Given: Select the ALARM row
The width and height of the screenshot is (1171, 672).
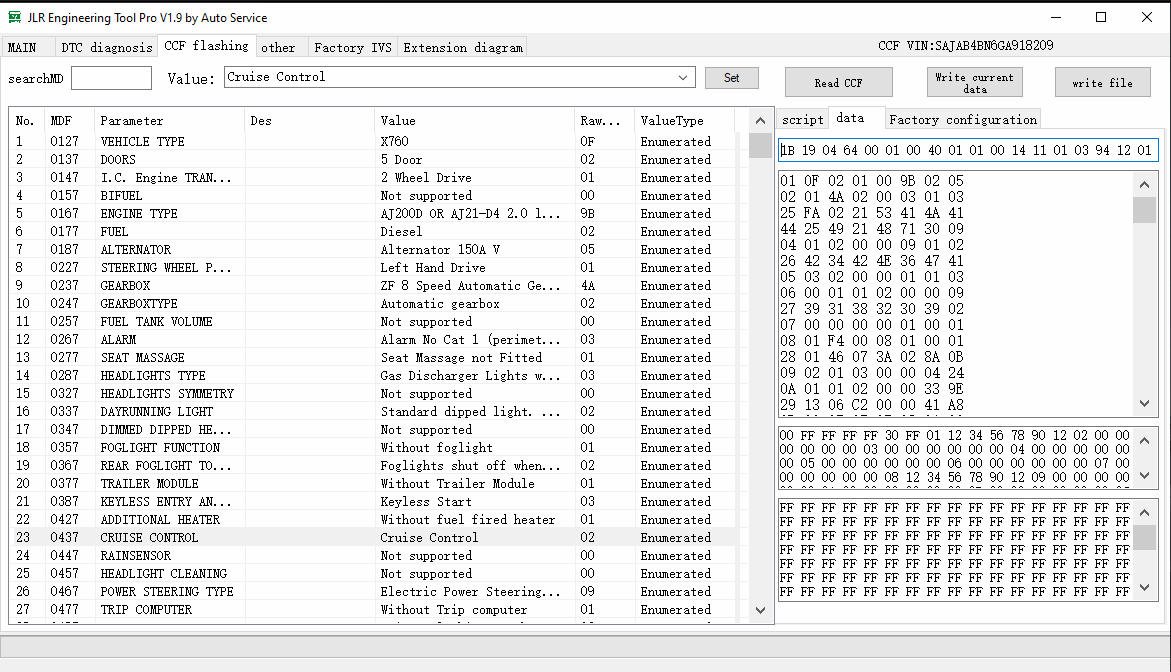Looking at the screenshot, I should 373,339.
